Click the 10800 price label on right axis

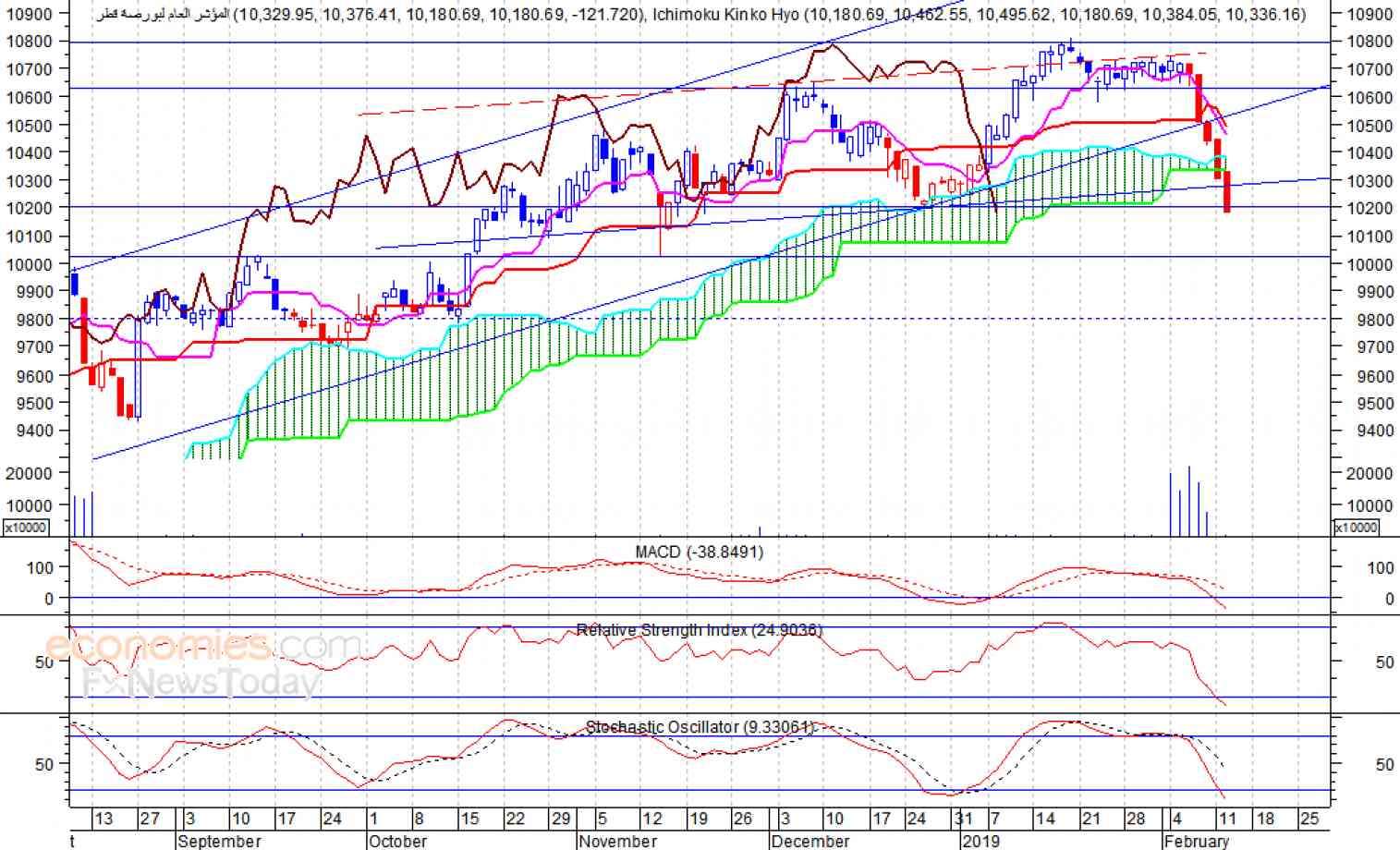tap(1369, 42)
